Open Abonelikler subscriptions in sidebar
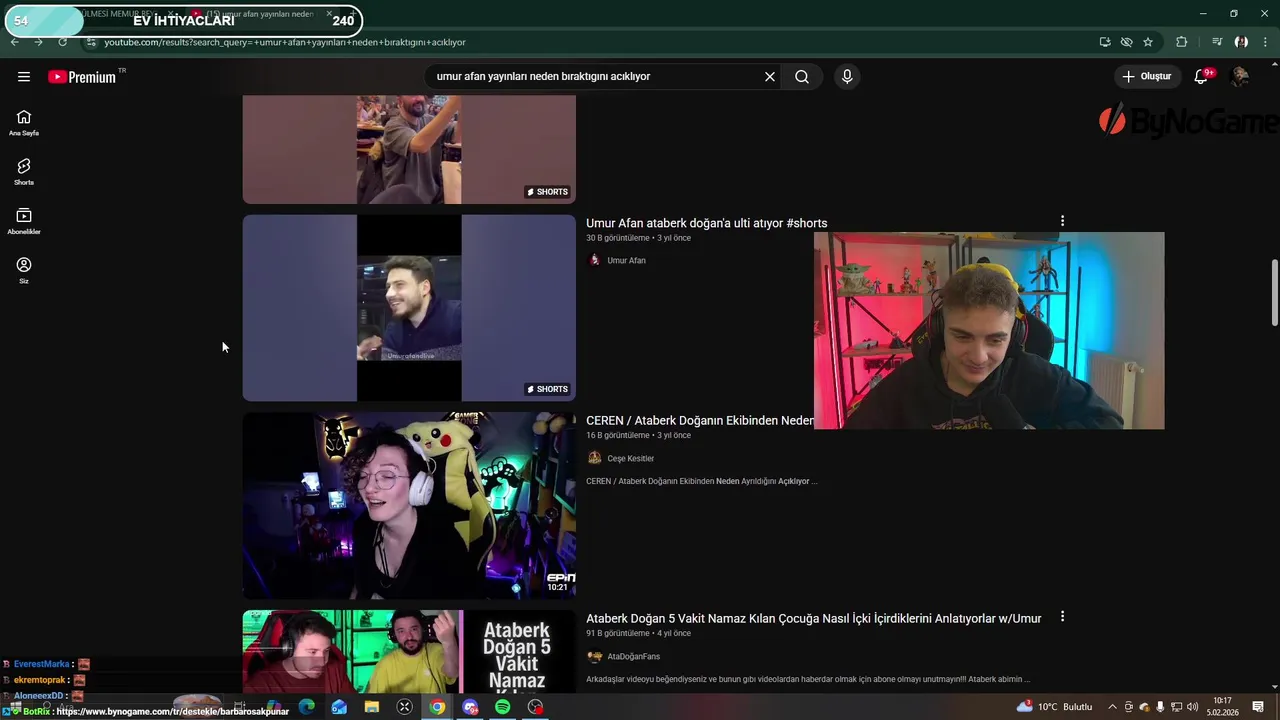This screenshot has width=1280, height=720. pyautogui.click(x=24, y=221)
